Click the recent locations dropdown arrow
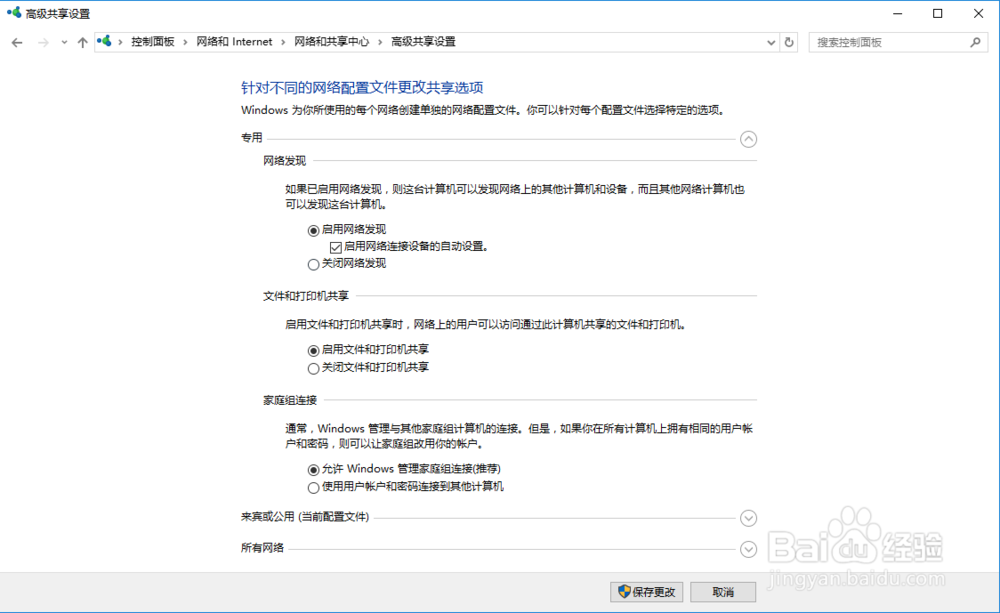Screen dimensions: 1000x613 point(62,42)
